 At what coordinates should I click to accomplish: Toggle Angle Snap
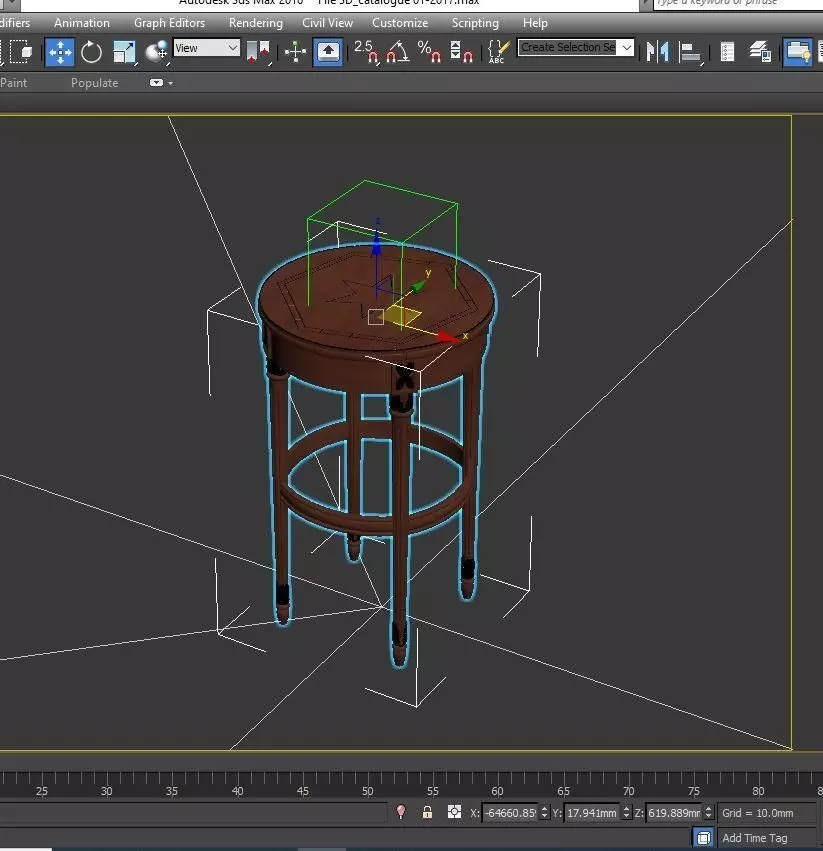[397, 52]
